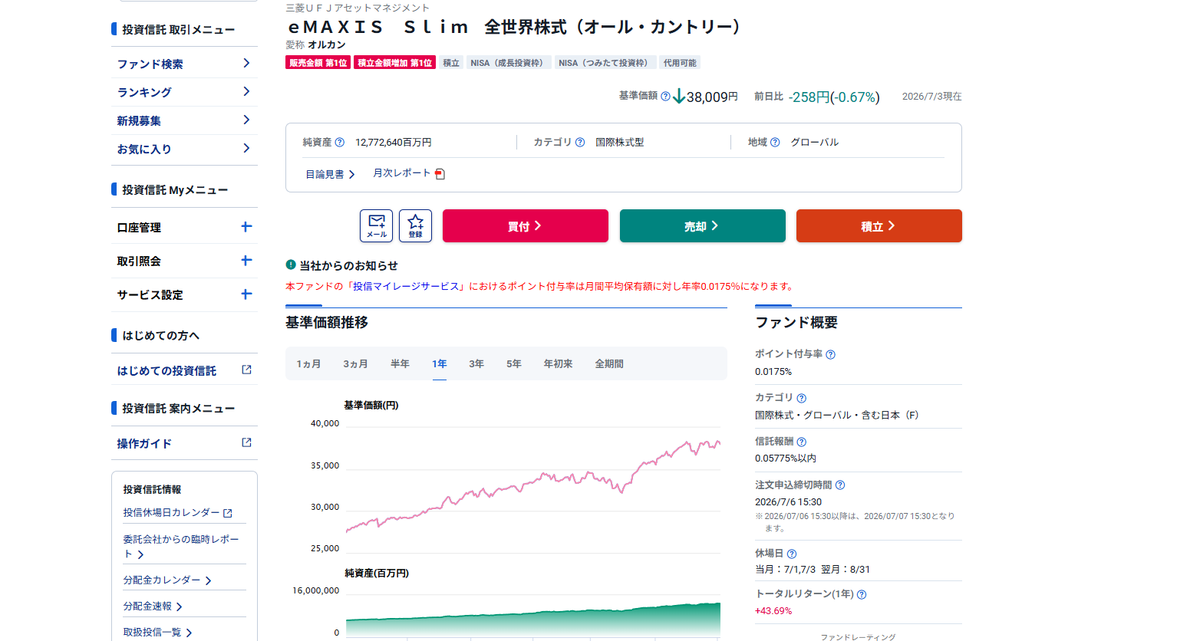This screenshot has width=1200, height=641.
Task: Click the +43.69% total return value
Action: click(x=773, y=611)
